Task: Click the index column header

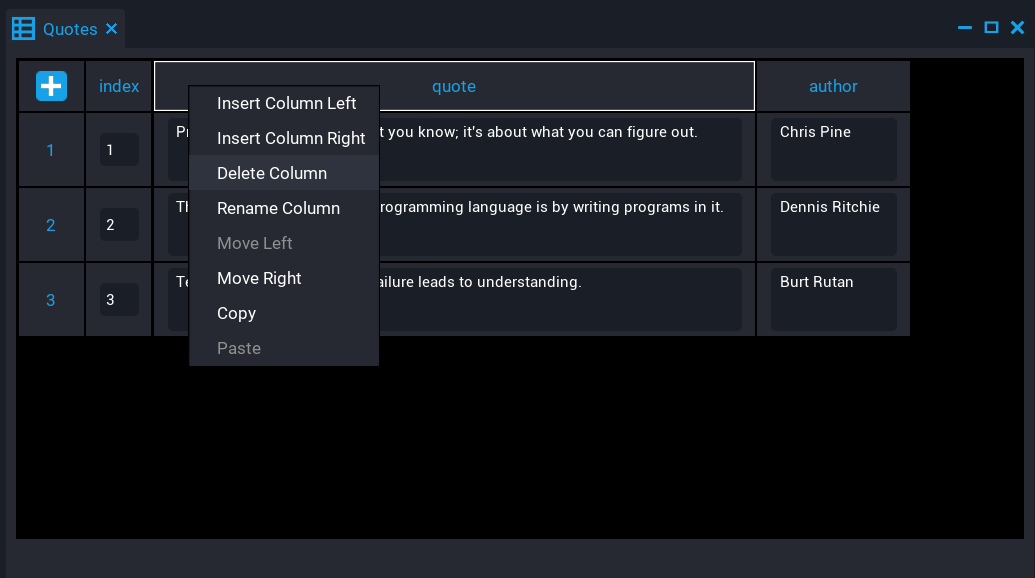Action: click(x=119, y=86)
